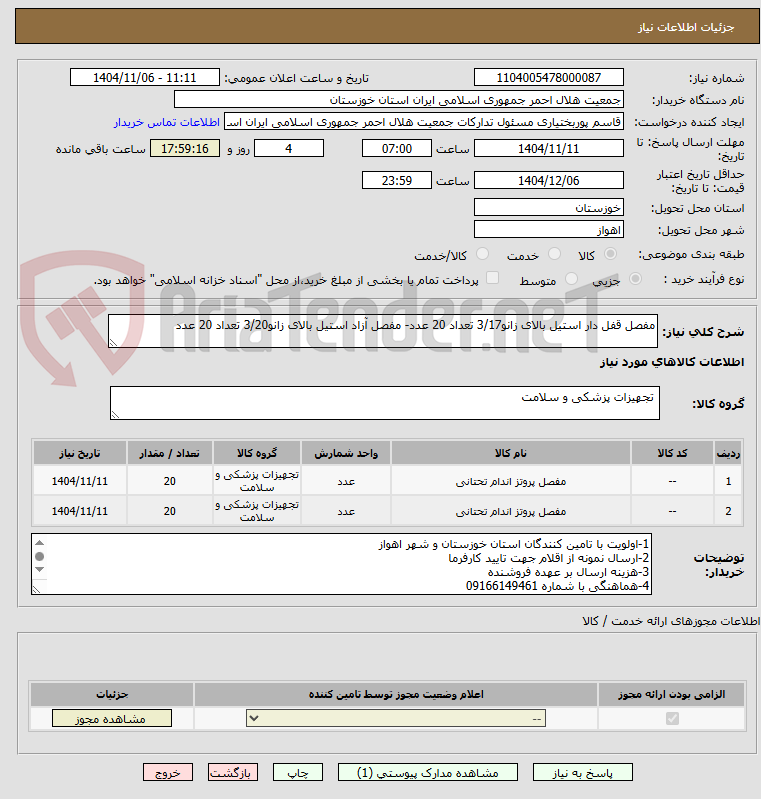Select the 'کالا' radio button
The width and height of the screenshot is (761, 799).
[610, 254]
